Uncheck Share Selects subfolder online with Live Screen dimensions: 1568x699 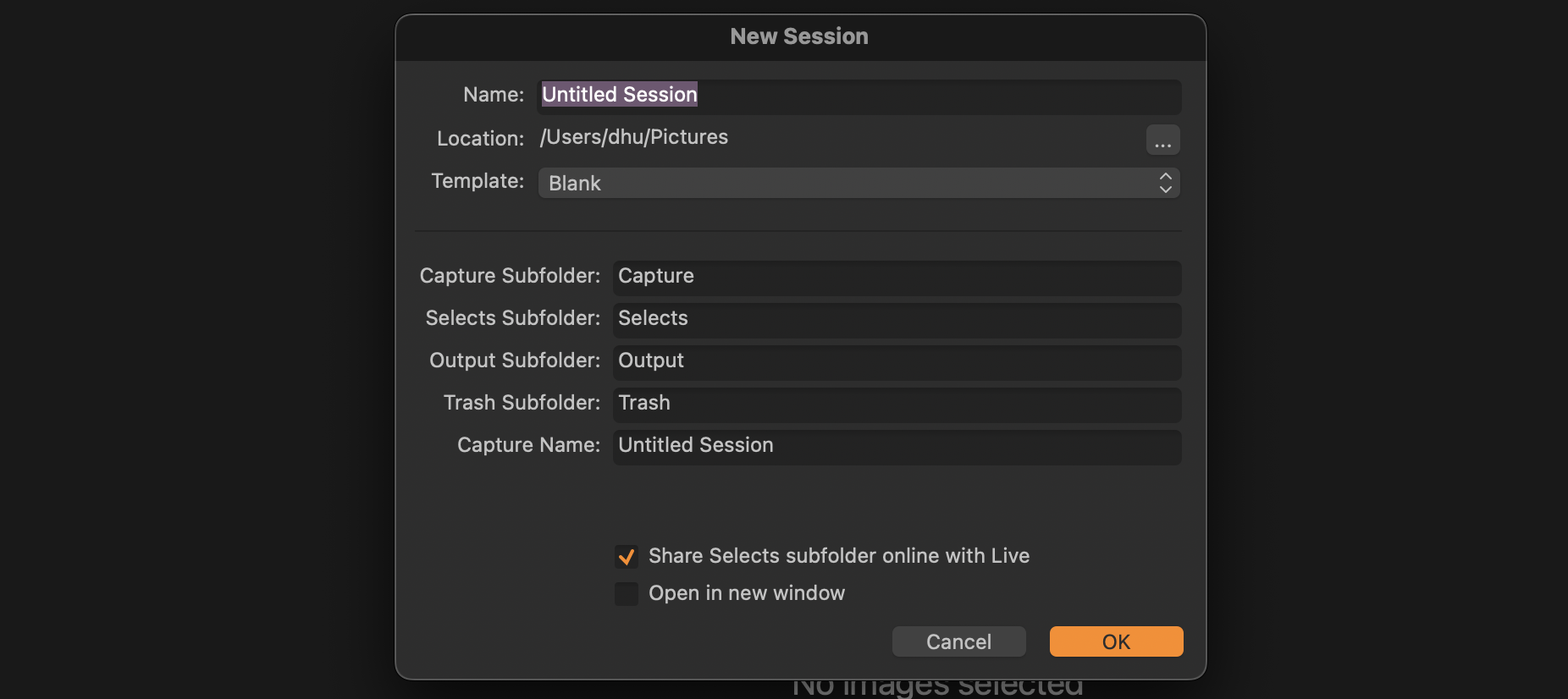point(627,557)
